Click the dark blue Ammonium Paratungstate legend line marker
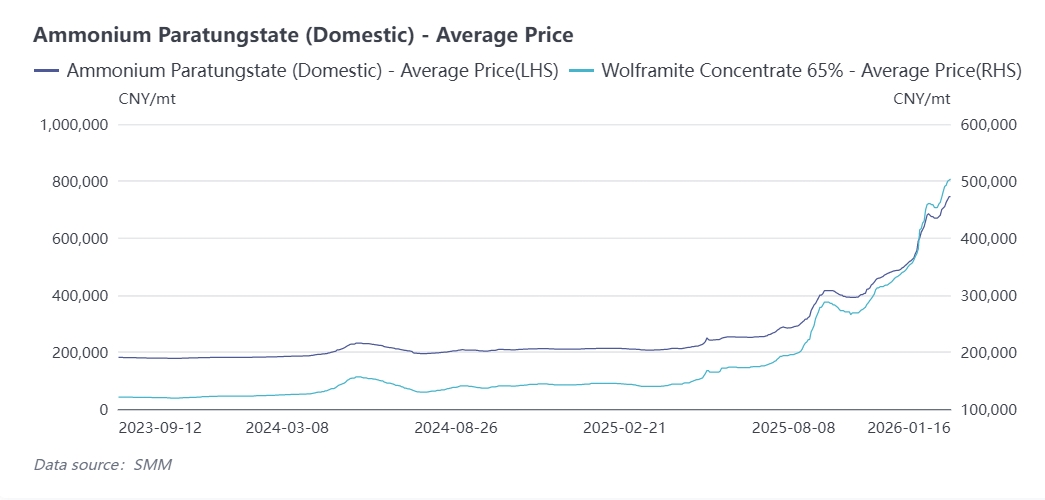 click(x=47, y=71)
